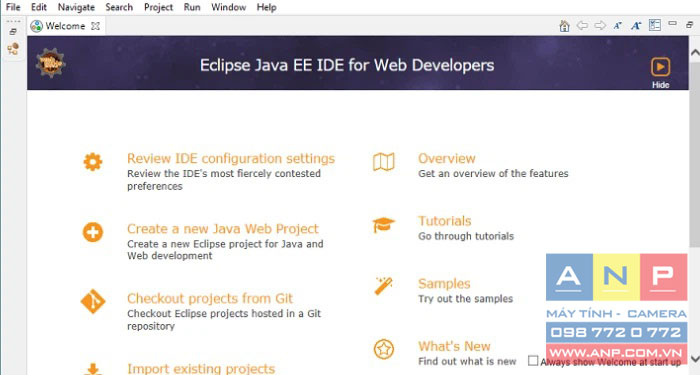Open Create a new Java Web Project link
Screen dimensions: 700x375
tap(223, 229)
